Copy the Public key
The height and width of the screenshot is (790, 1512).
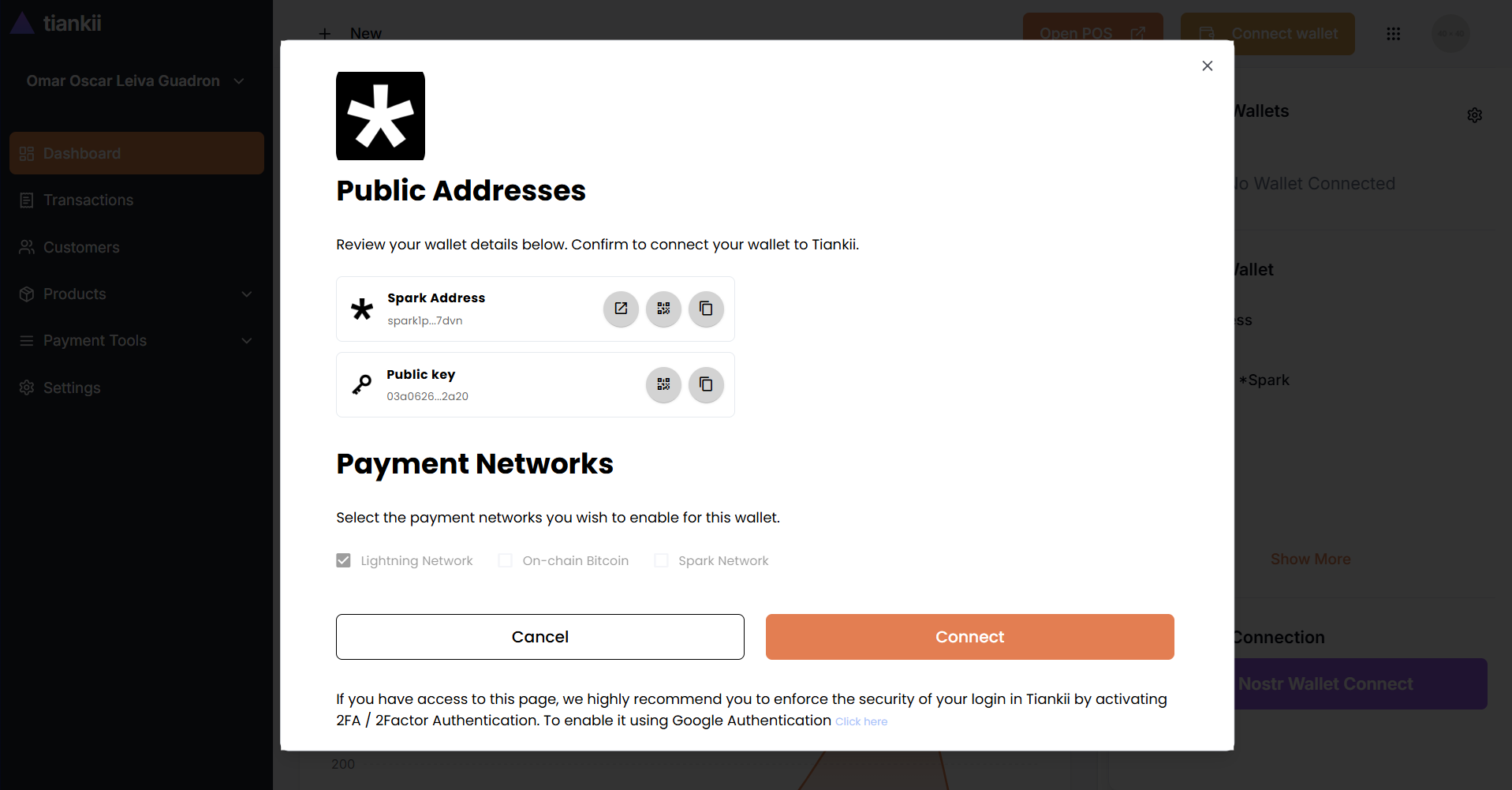coord(706,384)
